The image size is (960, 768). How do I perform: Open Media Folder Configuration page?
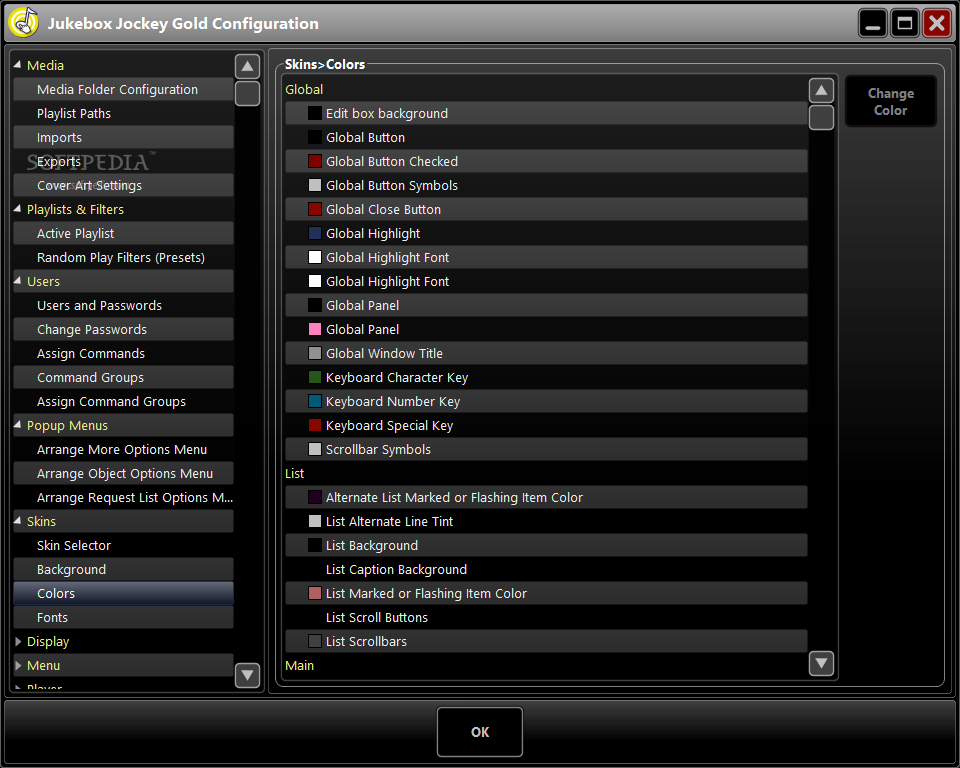(x=123, y=89)
